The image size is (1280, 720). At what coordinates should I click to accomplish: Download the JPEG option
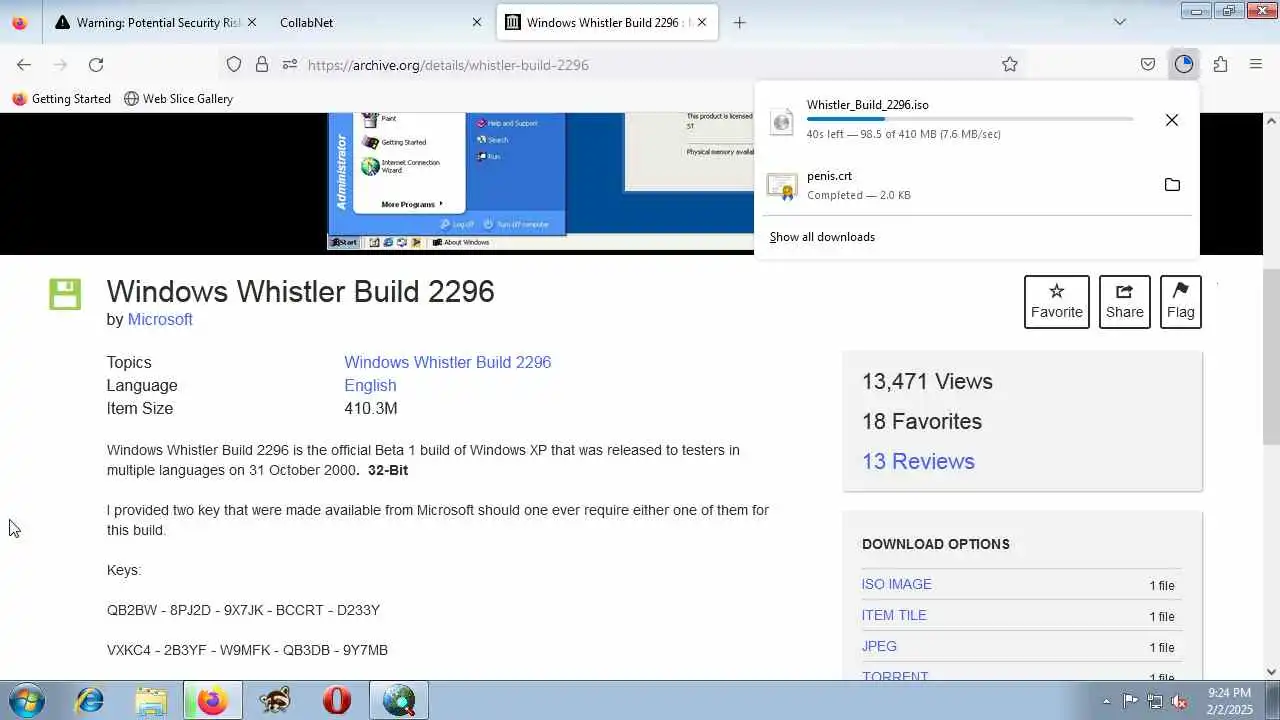pyautogui.click(x=879, y=646)
